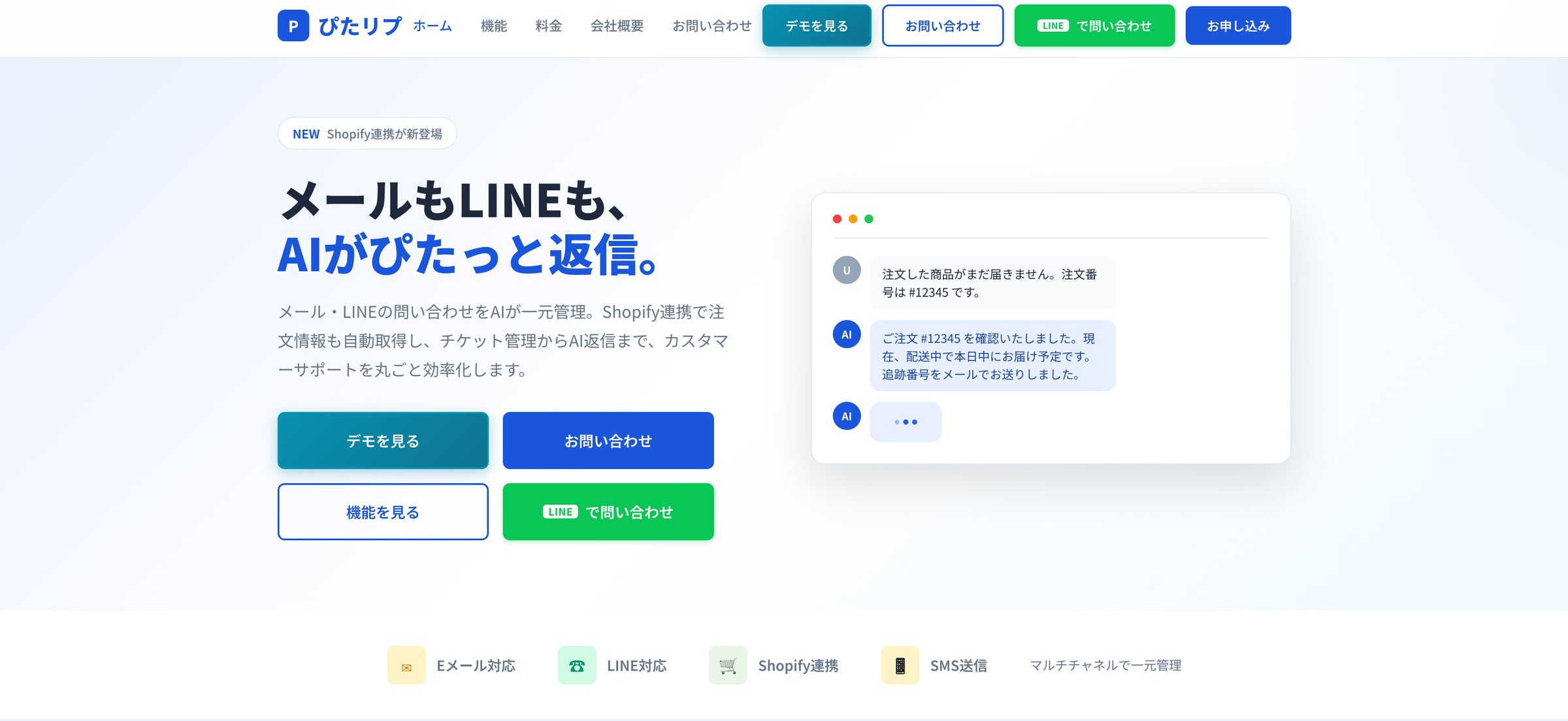The image size is (1568, 721).
Task: Click the ぴたリプ brand name text
Action: tap(360, 25)
